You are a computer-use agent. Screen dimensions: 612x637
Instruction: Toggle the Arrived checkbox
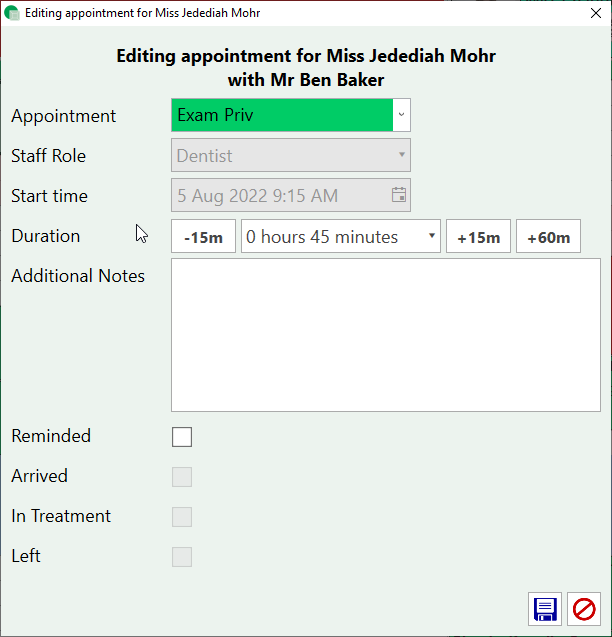click(182, 477)
